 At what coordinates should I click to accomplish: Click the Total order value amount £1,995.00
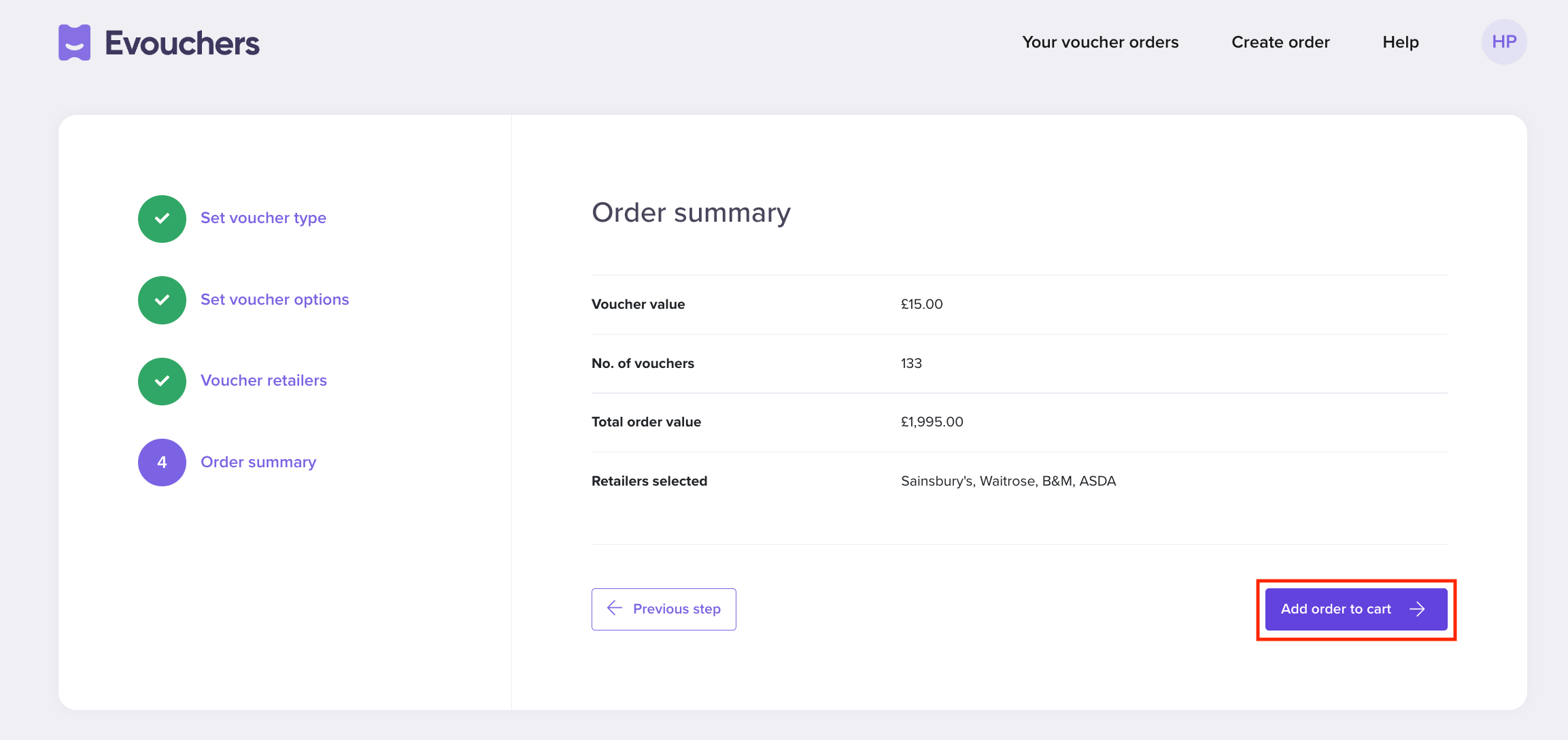pyautogui.click(x=932, y=421)
